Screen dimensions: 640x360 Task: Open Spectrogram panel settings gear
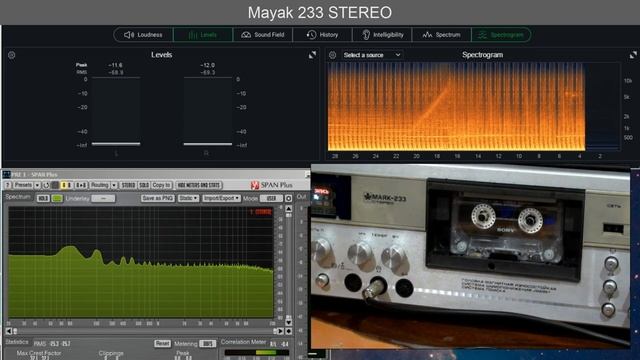333,55
